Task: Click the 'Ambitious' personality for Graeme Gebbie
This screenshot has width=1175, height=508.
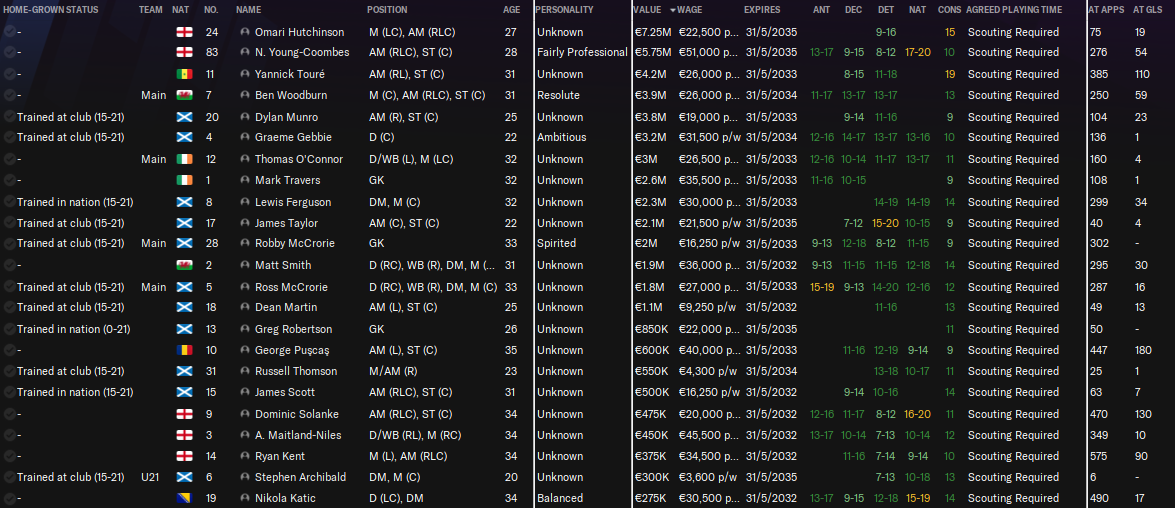Action: pos(561,137)
